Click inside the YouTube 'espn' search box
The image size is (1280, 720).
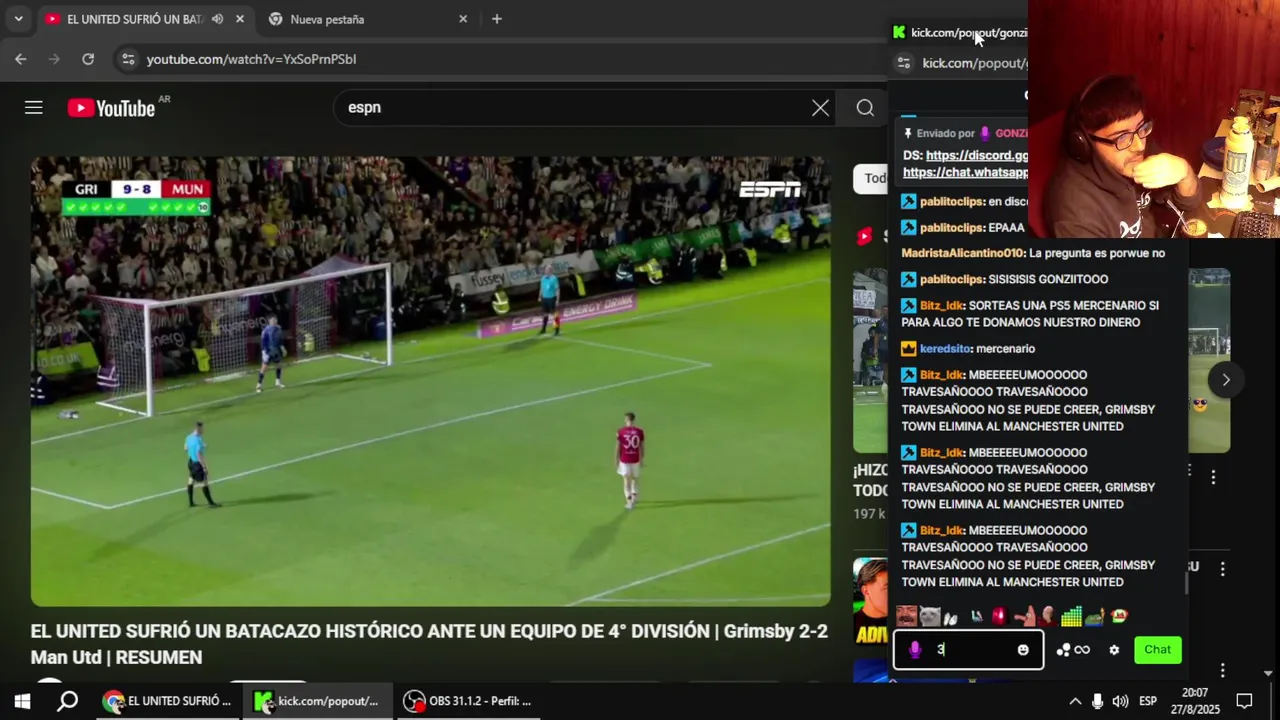click(570, 108)
